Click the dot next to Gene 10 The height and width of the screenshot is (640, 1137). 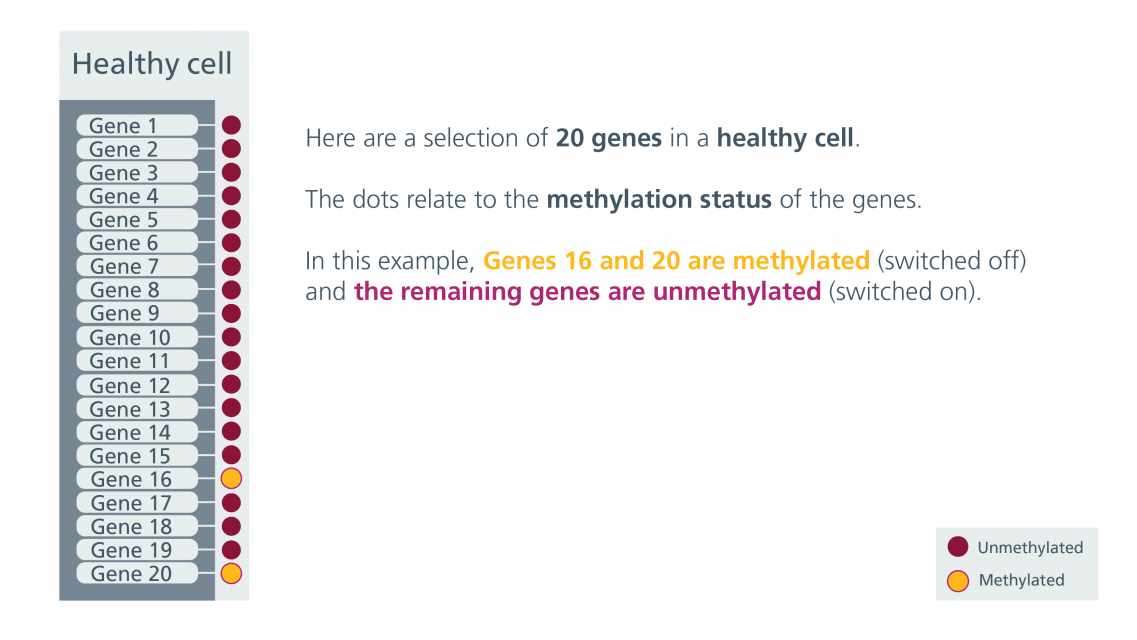[231, 337]
